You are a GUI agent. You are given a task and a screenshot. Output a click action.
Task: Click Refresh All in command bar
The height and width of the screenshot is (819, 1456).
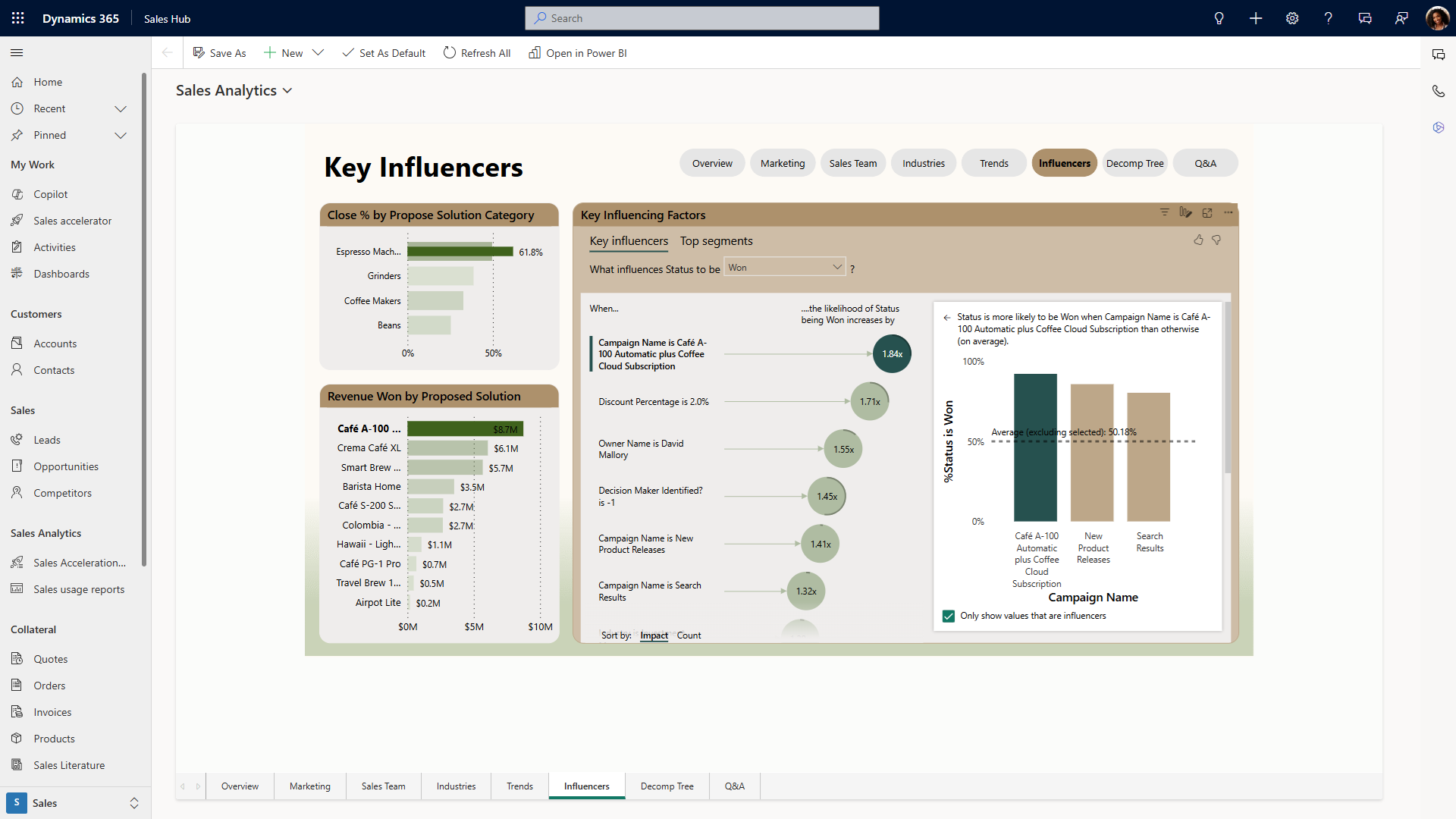point(477,53)
